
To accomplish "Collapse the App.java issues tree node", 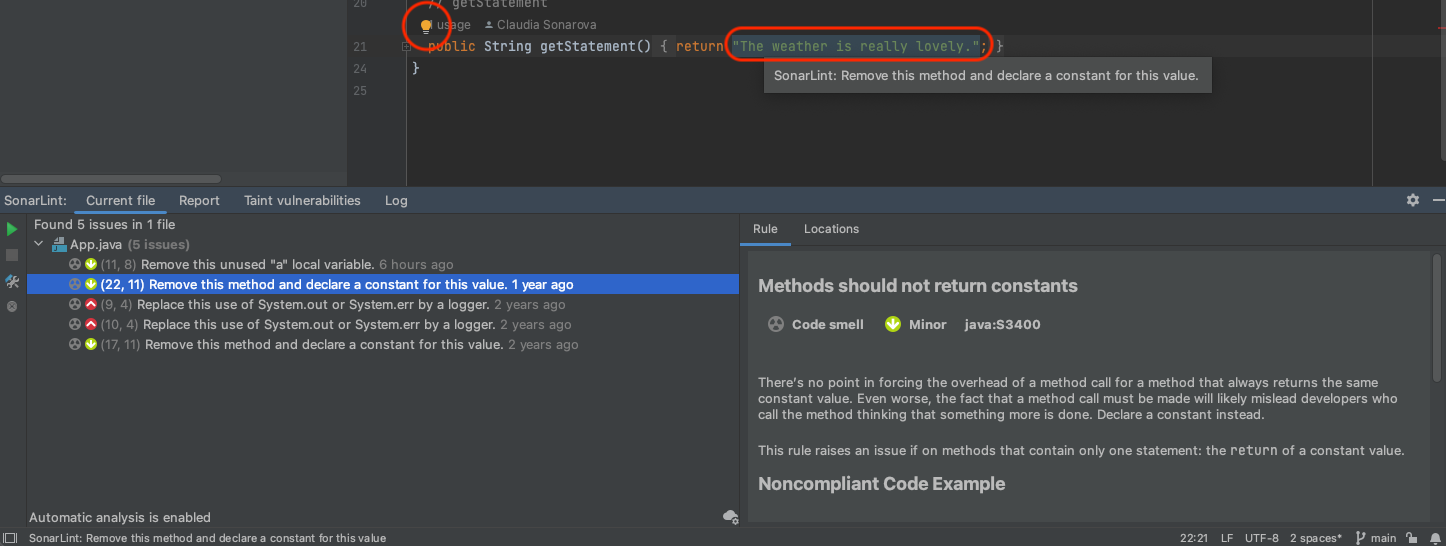I will (39, 245).
